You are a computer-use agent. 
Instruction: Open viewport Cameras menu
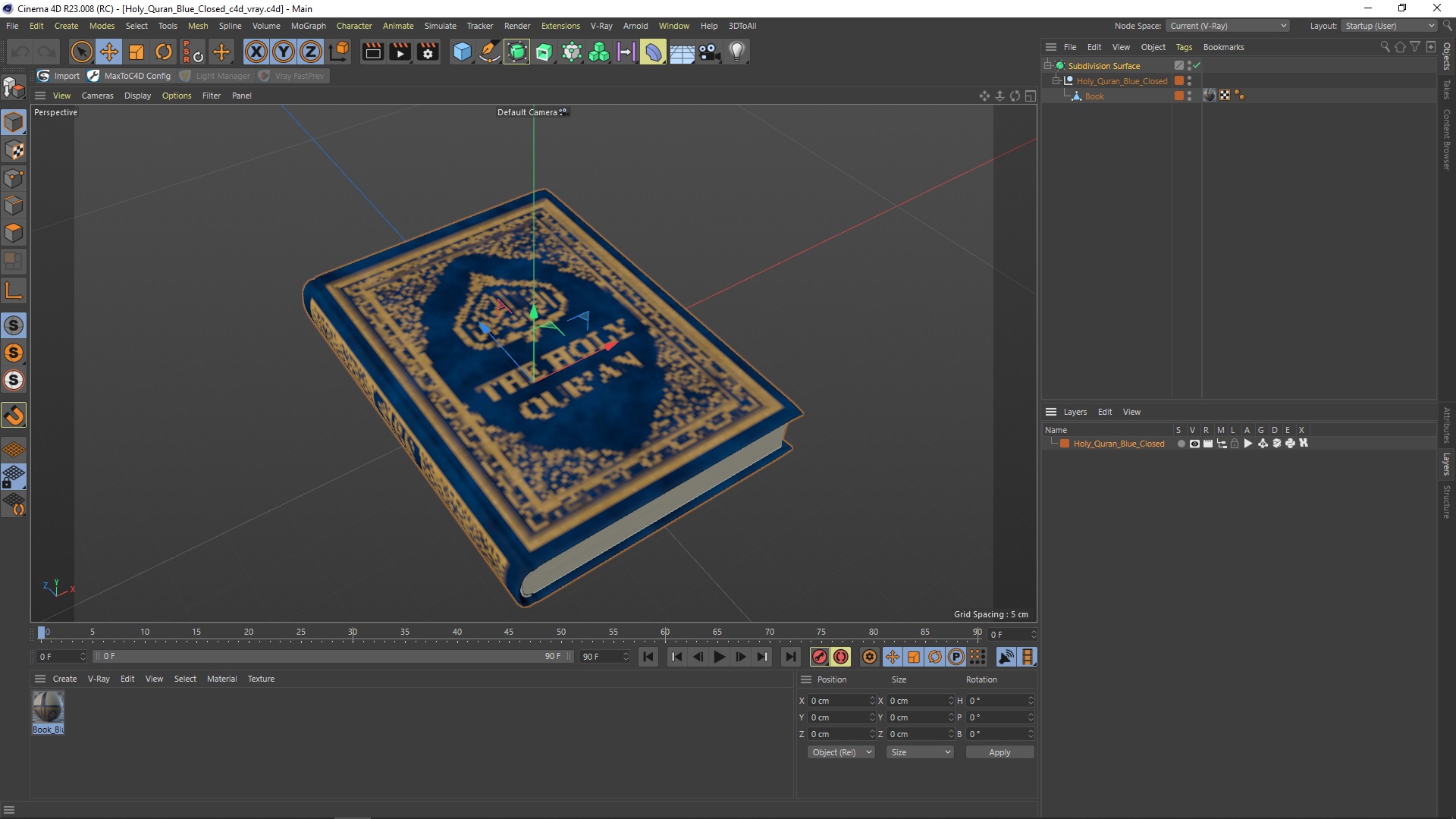click(97, 96)
